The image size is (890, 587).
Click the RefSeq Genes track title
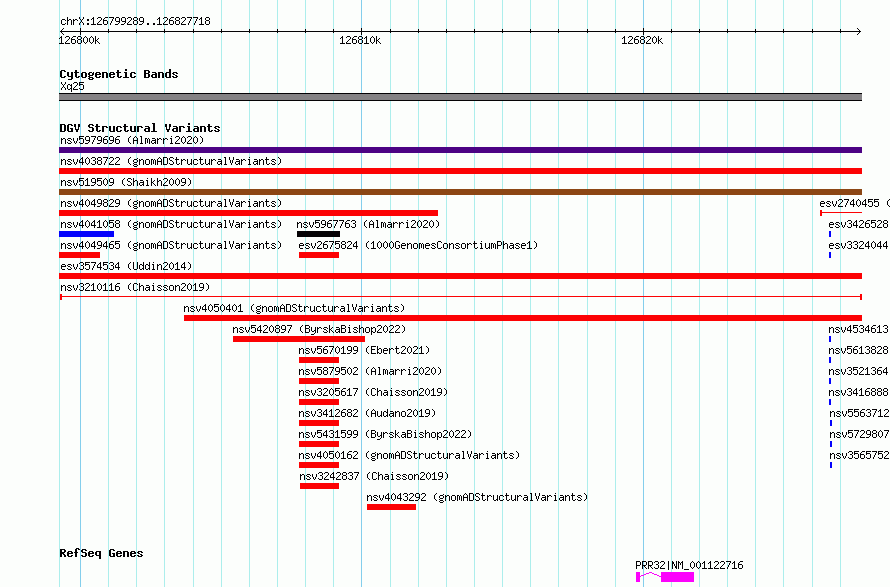click(101, 554)
